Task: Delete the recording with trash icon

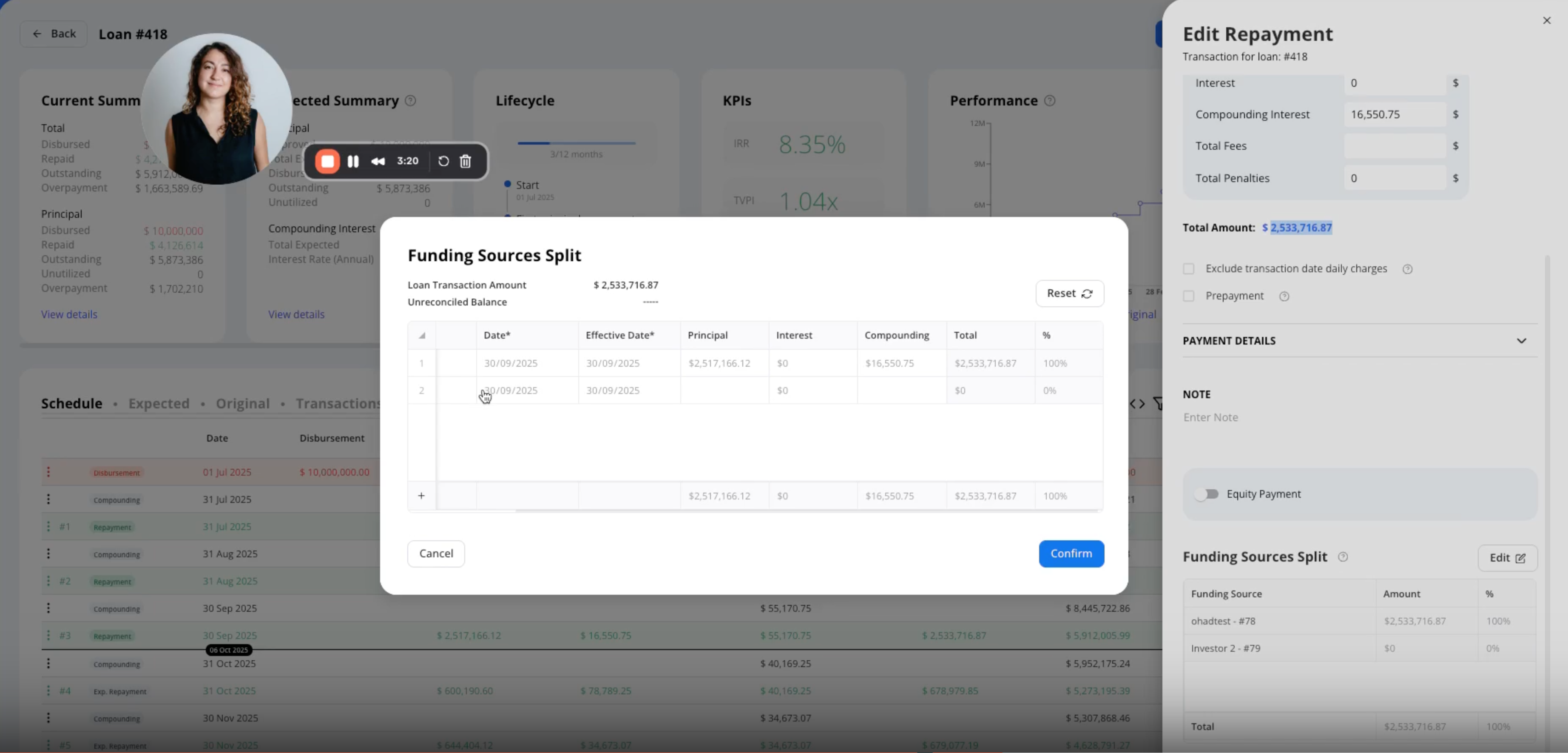Action: click(466, 161)
